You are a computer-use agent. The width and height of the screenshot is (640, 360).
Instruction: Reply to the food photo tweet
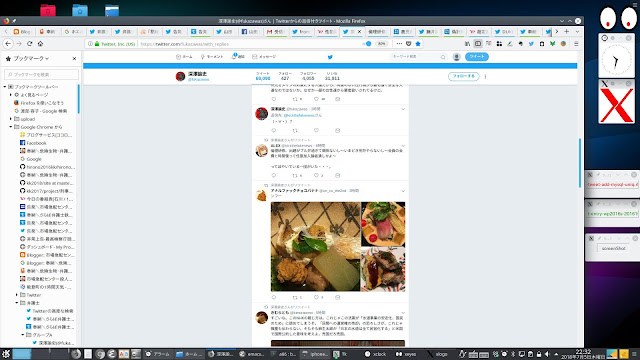click(273, 297)
